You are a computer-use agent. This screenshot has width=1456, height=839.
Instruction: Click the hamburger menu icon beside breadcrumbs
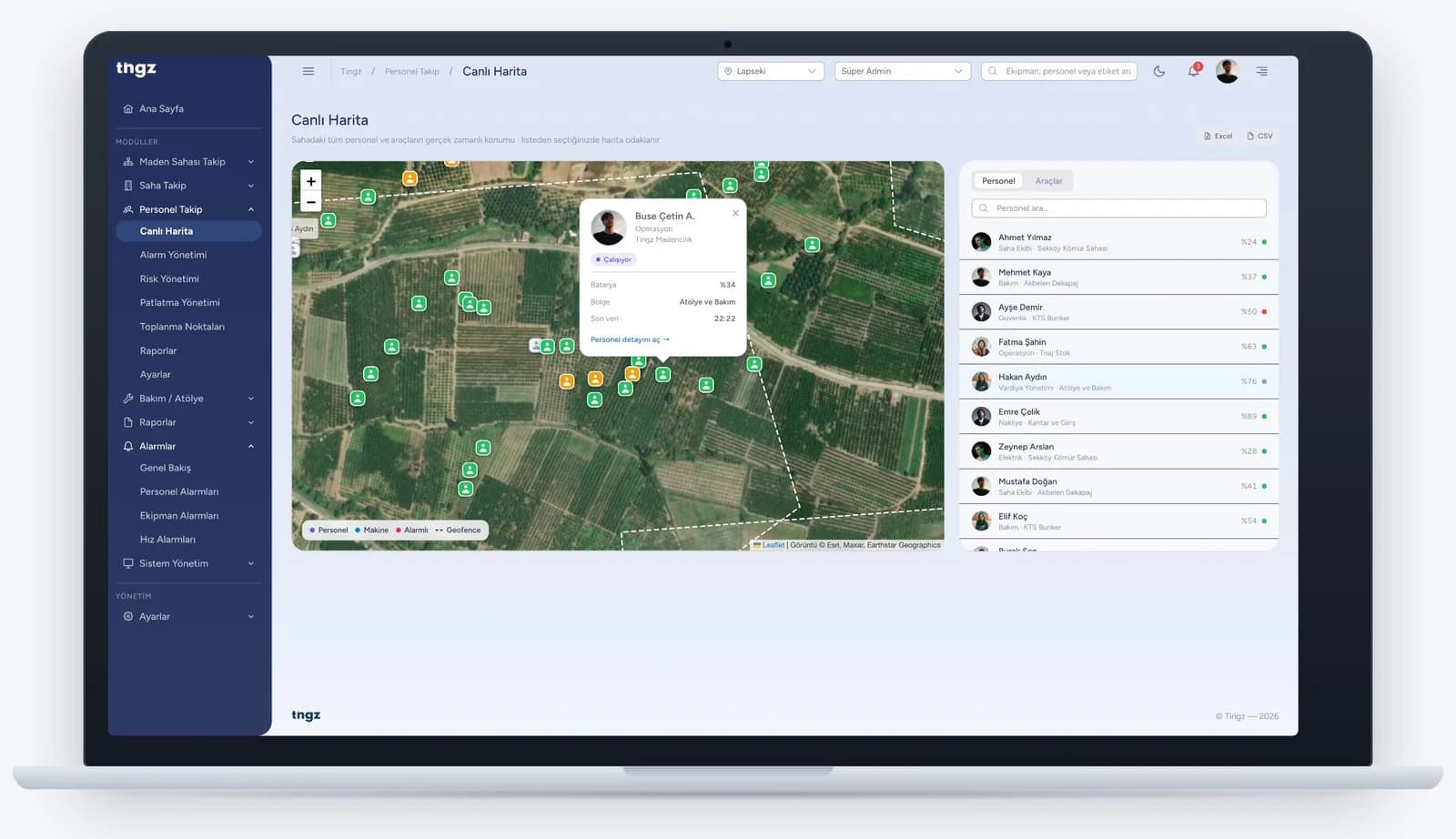[308, 71]
